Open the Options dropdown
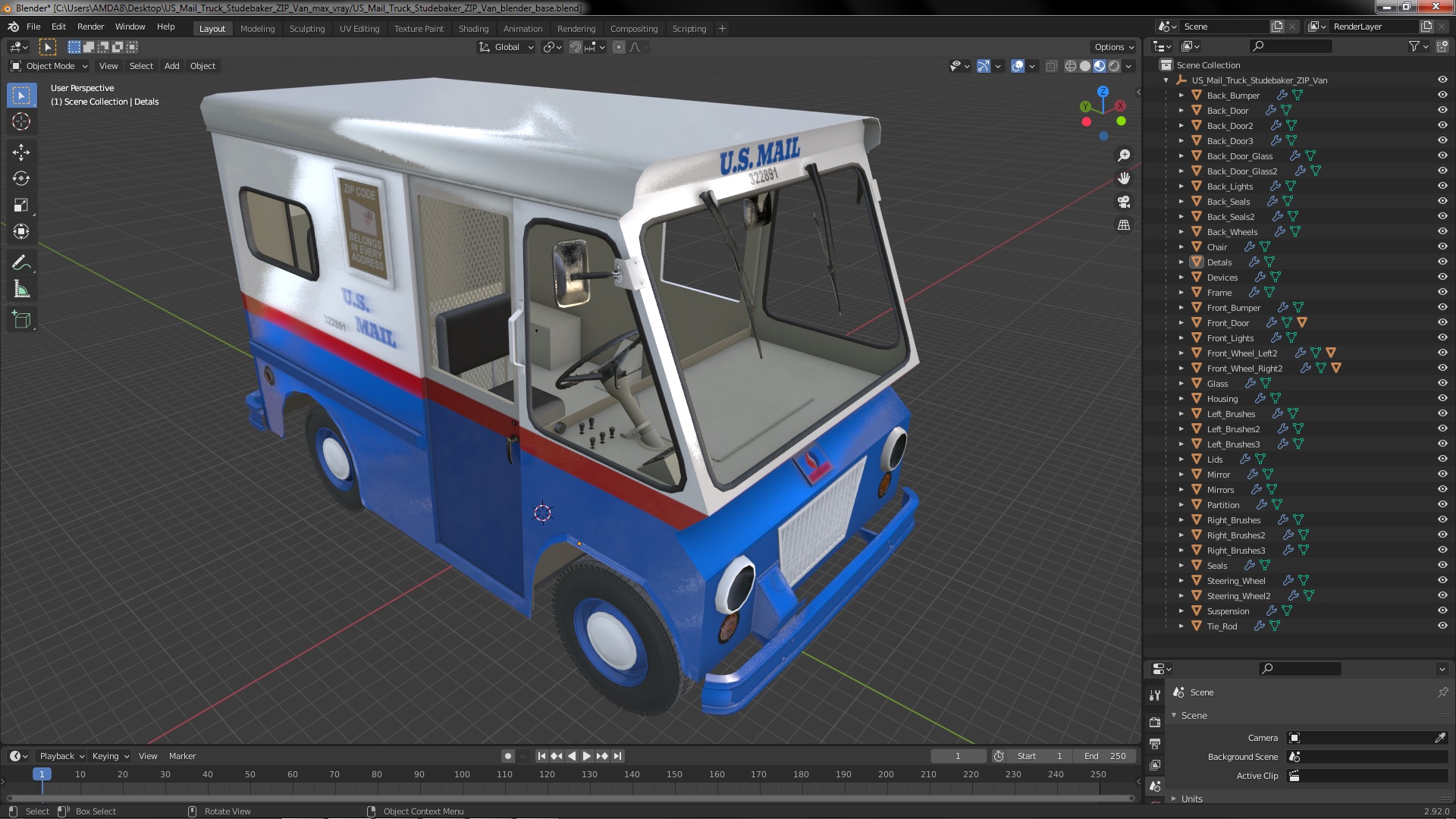1456x819 pixels. pyautogui.click(x=1114, y=47)
